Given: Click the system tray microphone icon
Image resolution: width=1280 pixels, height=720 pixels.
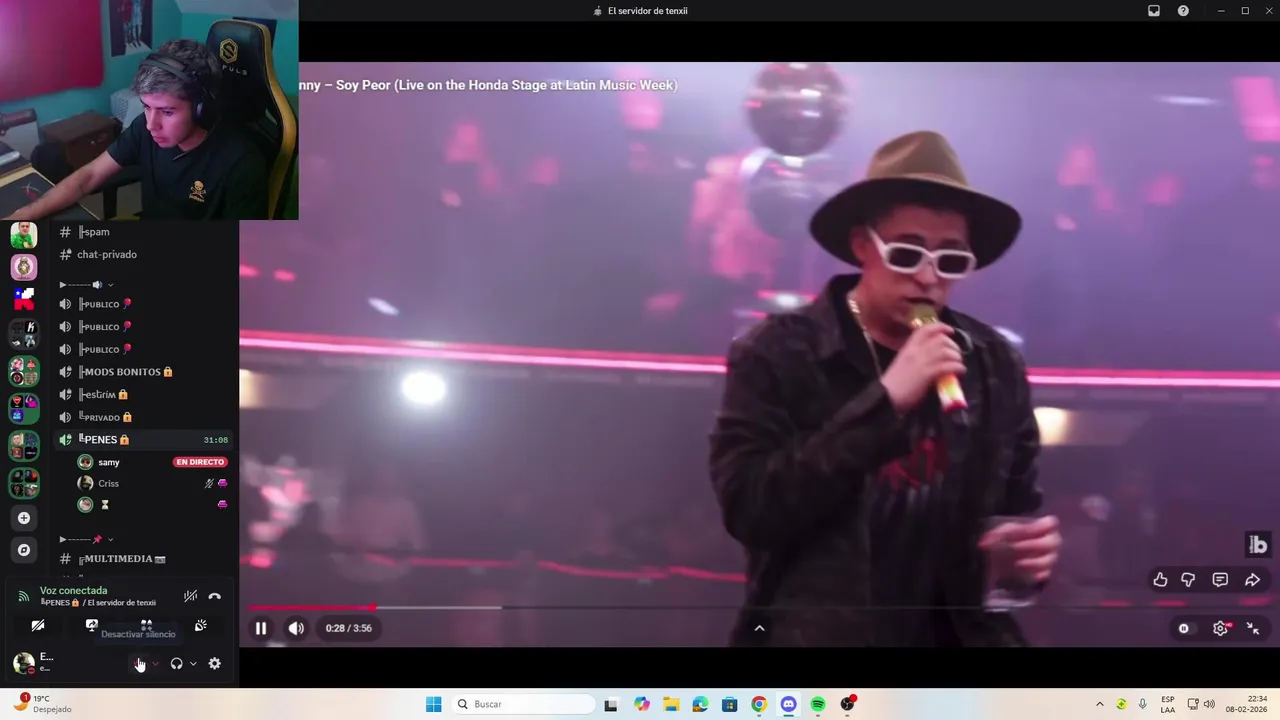Looking at the screenshot, I should 1142,704.
